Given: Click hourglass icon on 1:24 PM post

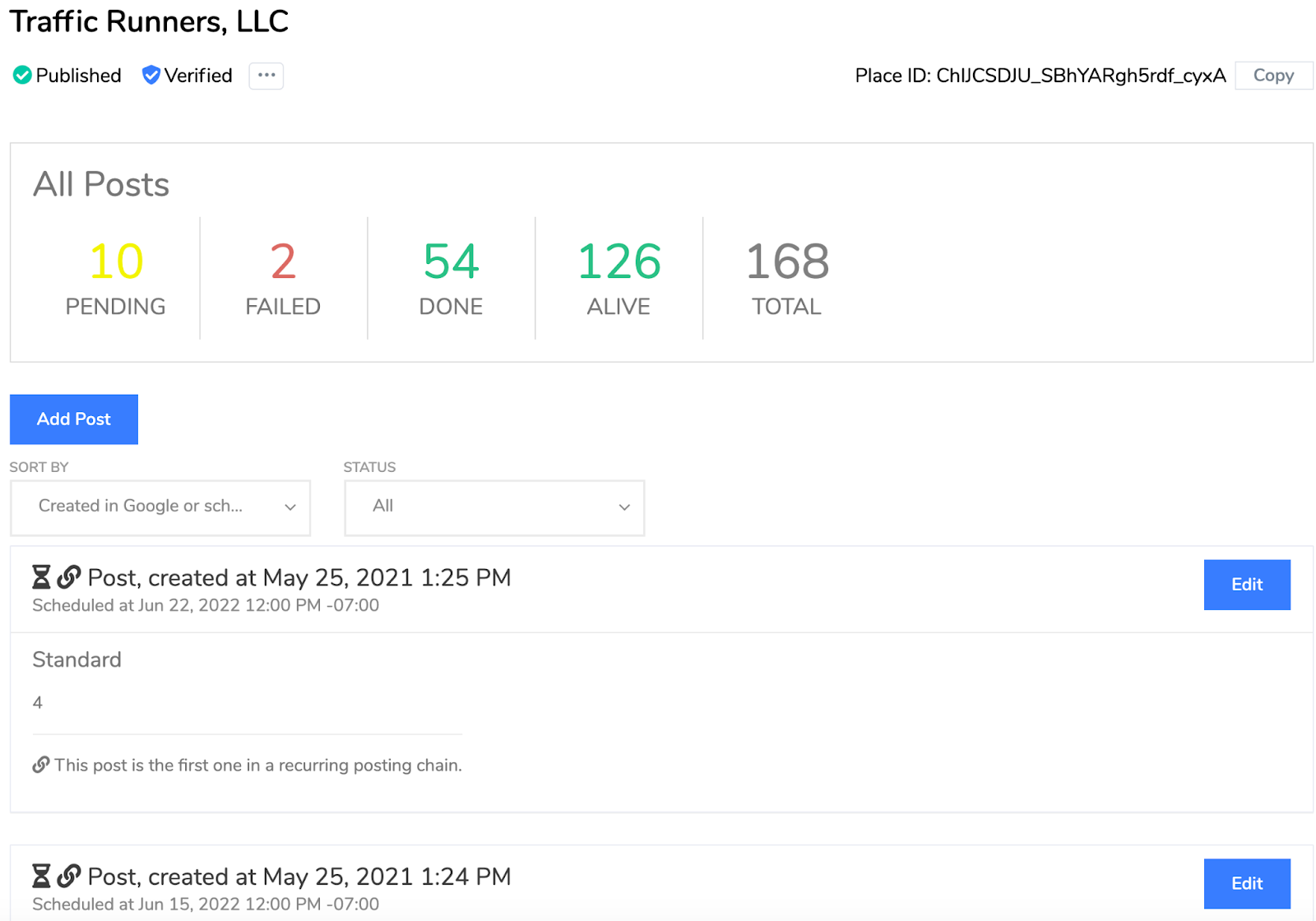Looking at the screenshot, I should (x=41, y=876).
